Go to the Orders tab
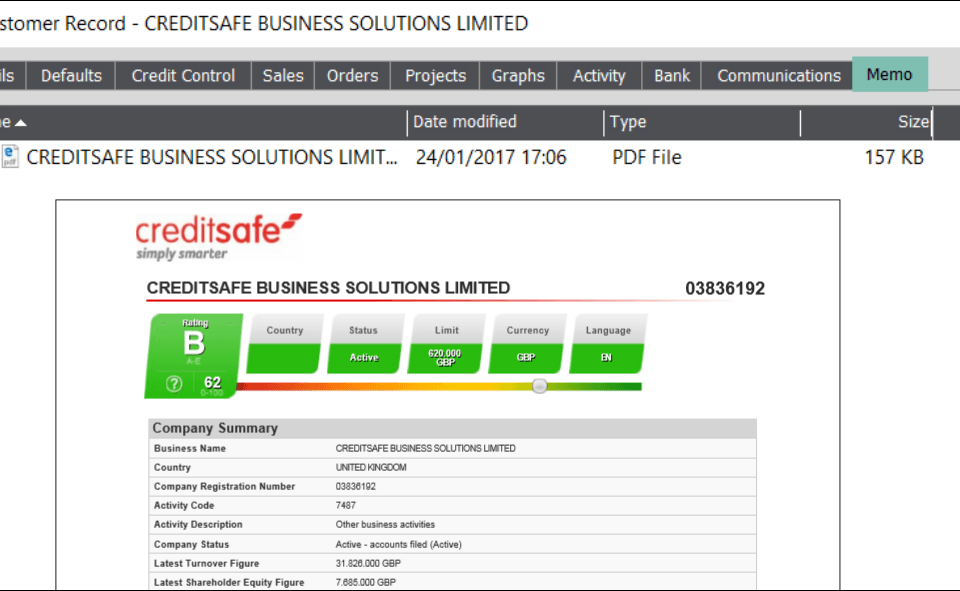 (x=352, y=75)
